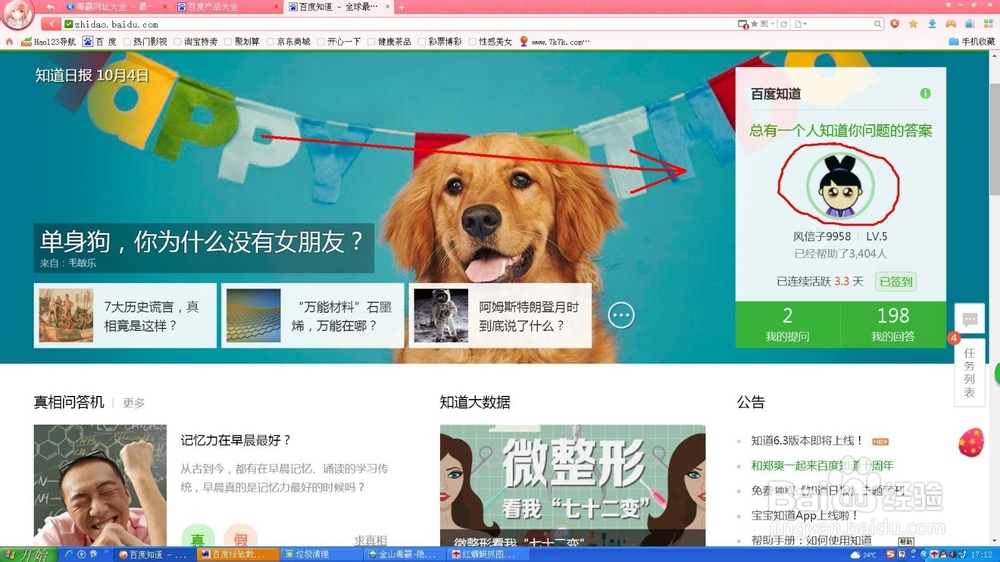Click the round three-dots more button
The height and width of the screenshot is (562, 1000).
621,315
